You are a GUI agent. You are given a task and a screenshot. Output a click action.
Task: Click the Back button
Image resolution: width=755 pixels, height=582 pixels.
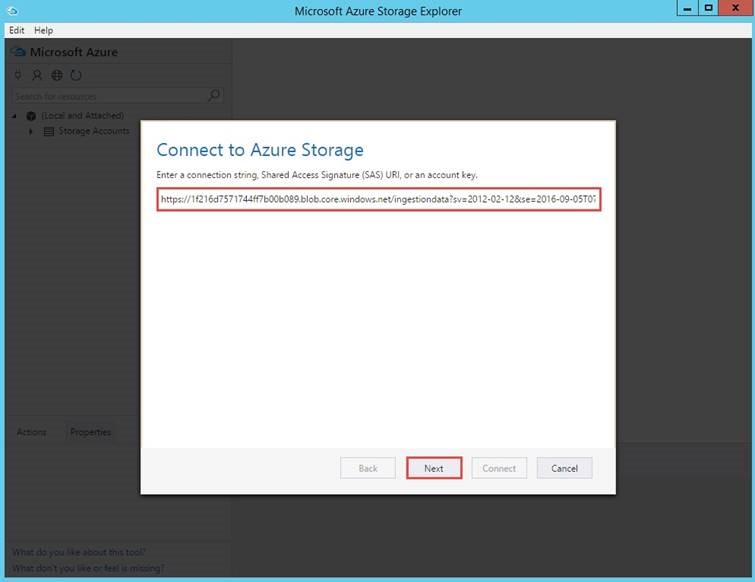click(368, 468)
